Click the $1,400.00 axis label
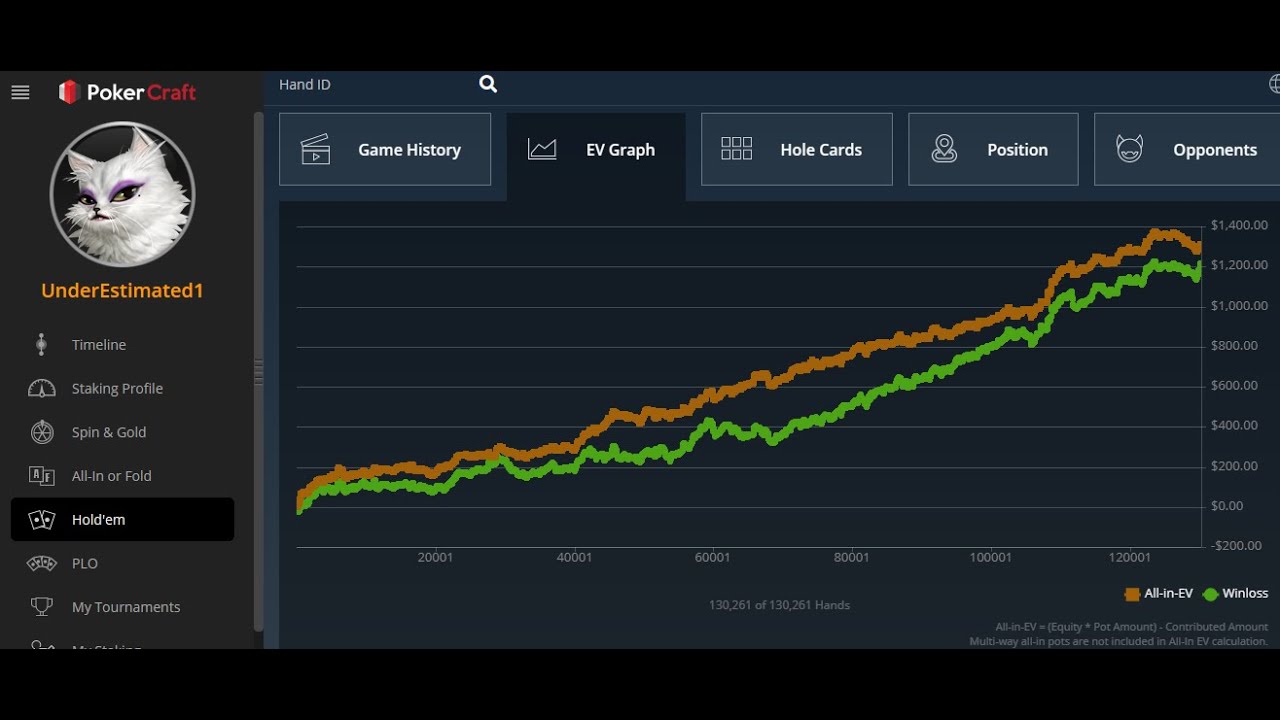Screen dimensions: 1280x720 point(1239,225)
